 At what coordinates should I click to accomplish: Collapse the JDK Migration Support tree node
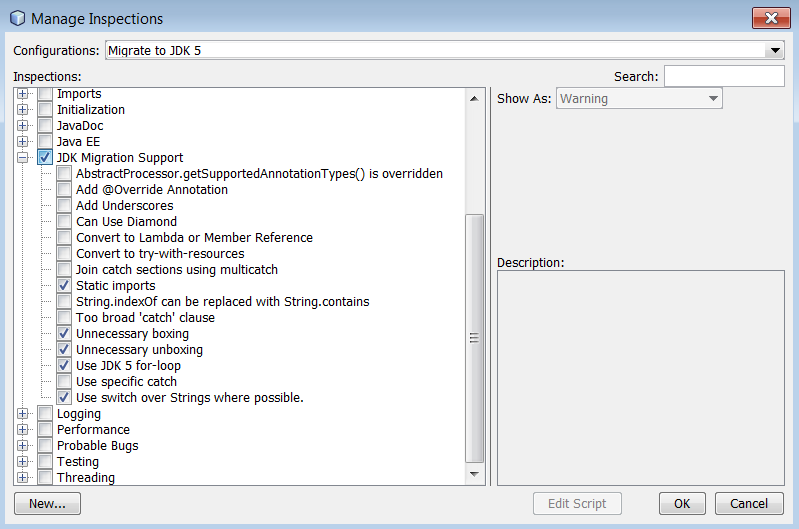(23, 158)
